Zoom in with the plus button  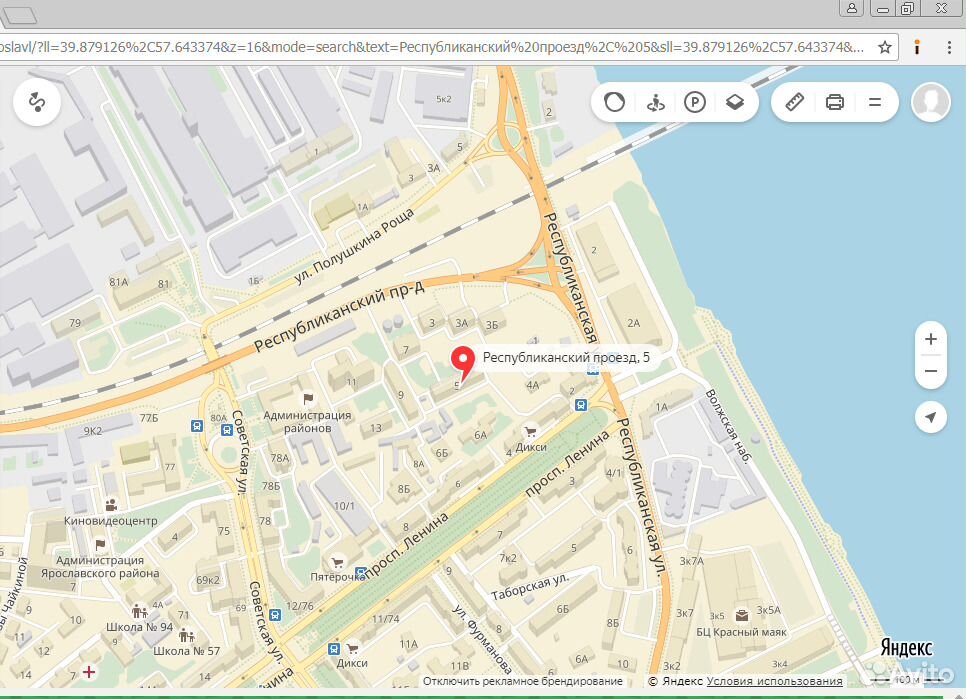pos(931,339)
